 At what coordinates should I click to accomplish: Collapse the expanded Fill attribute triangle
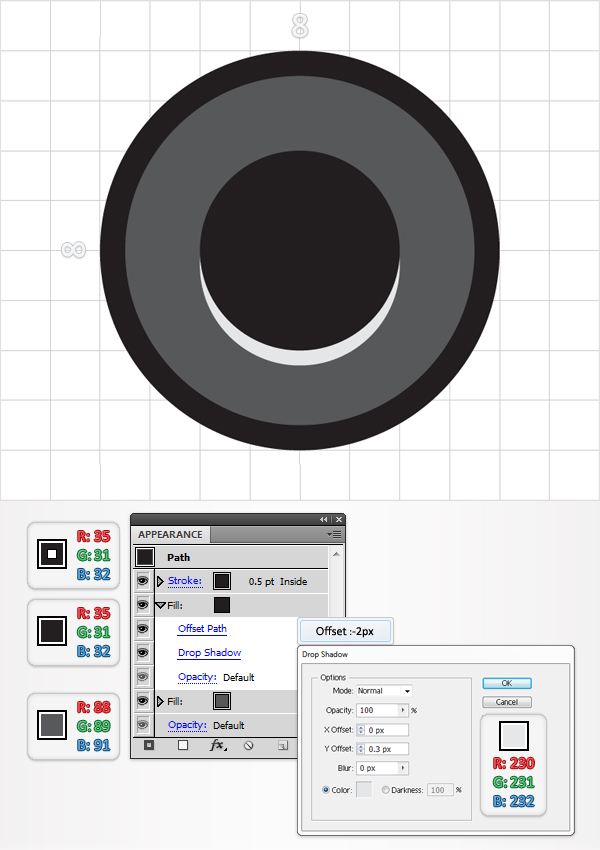click(160, 606)
